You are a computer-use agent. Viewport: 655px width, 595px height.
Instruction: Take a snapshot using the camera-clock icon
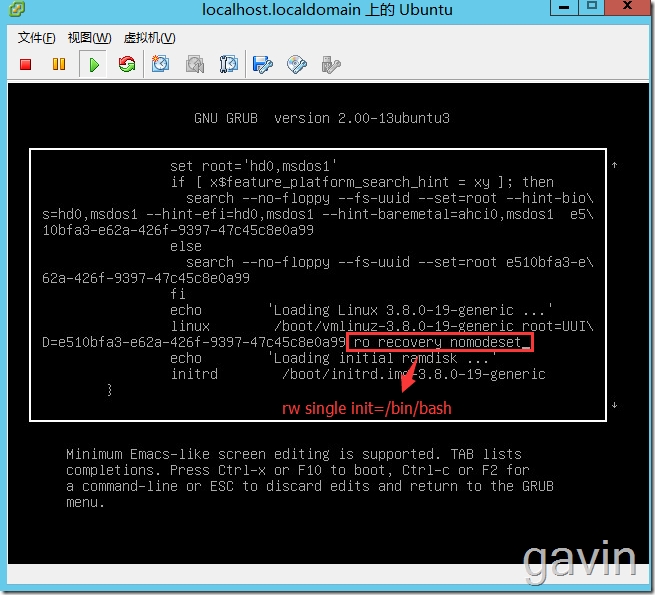tap(160, 64)
